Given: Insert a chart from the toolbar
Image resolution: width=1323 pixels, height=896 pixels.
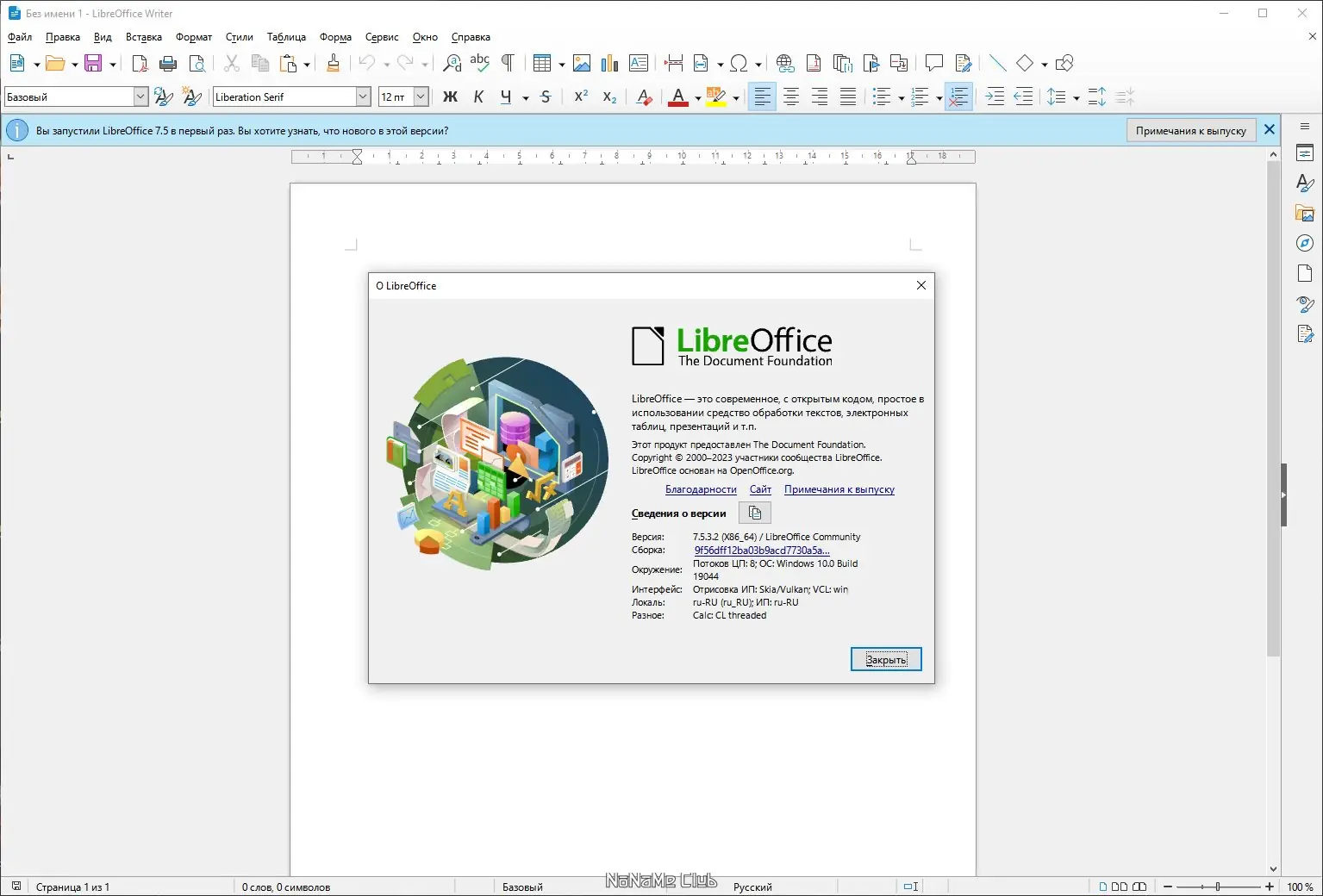Looking at the screenshot, I should [x=610, y=63].
